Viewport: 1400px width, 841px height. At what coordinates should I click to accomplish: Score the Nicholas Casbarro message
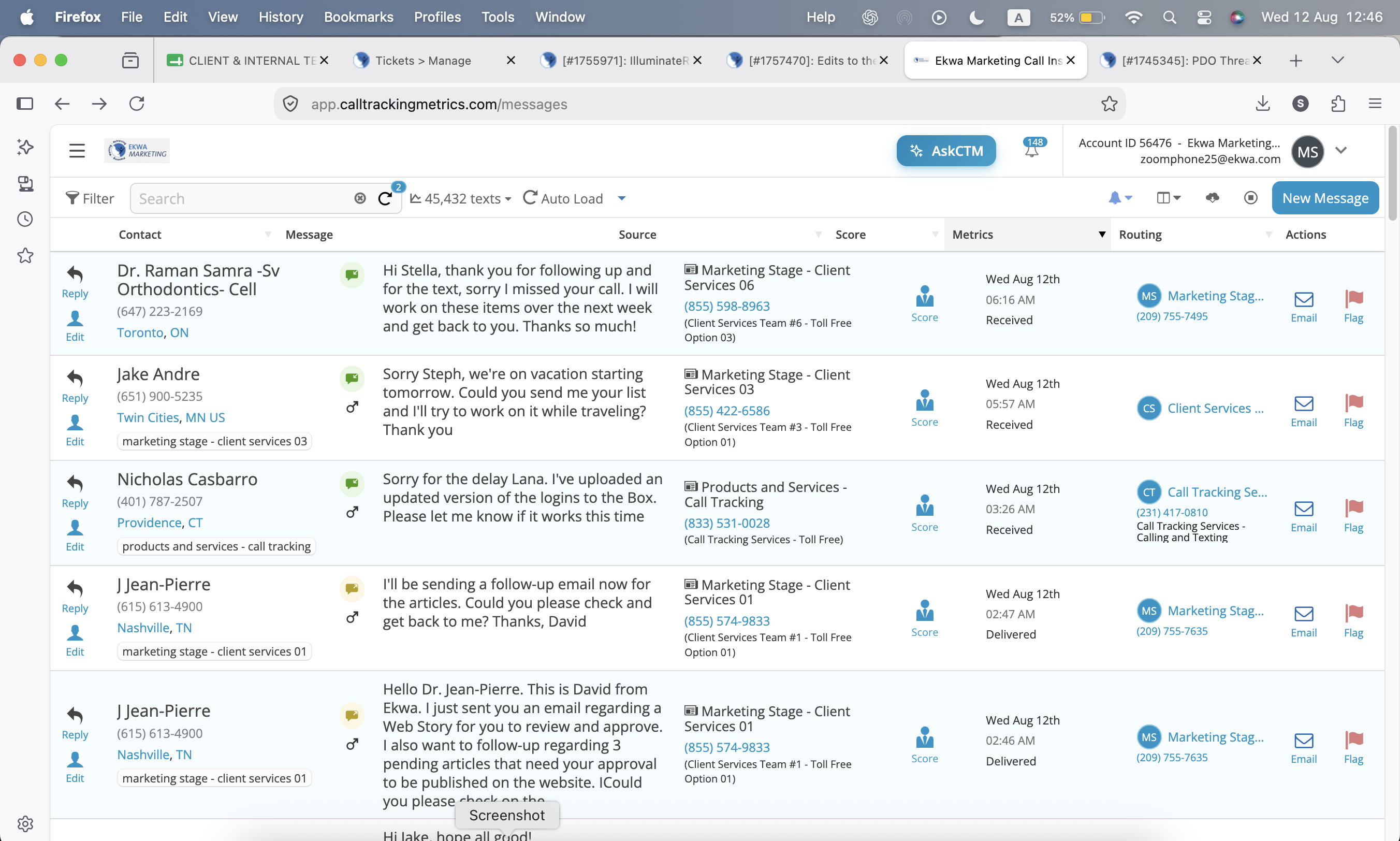coord(925,513)
